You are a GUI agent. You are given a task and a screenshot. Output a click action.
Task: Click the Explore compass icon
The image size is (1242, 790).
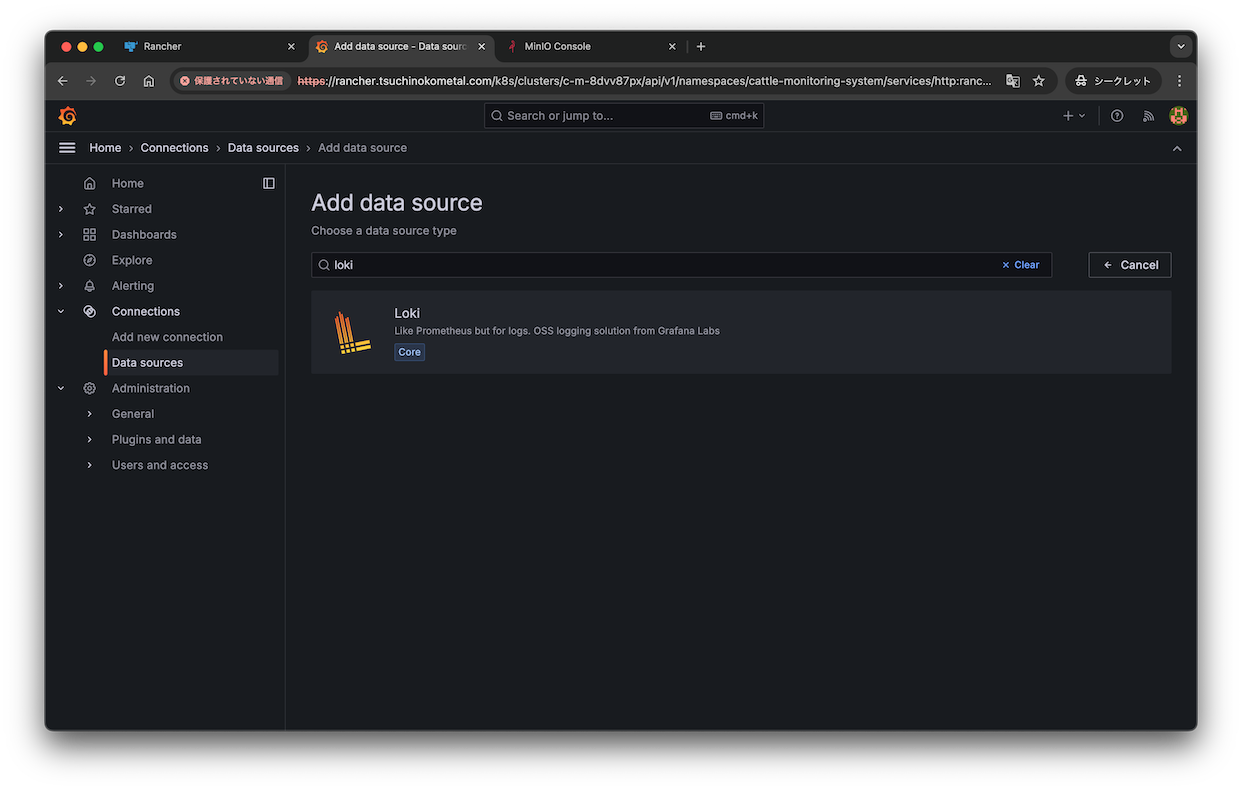90,260
